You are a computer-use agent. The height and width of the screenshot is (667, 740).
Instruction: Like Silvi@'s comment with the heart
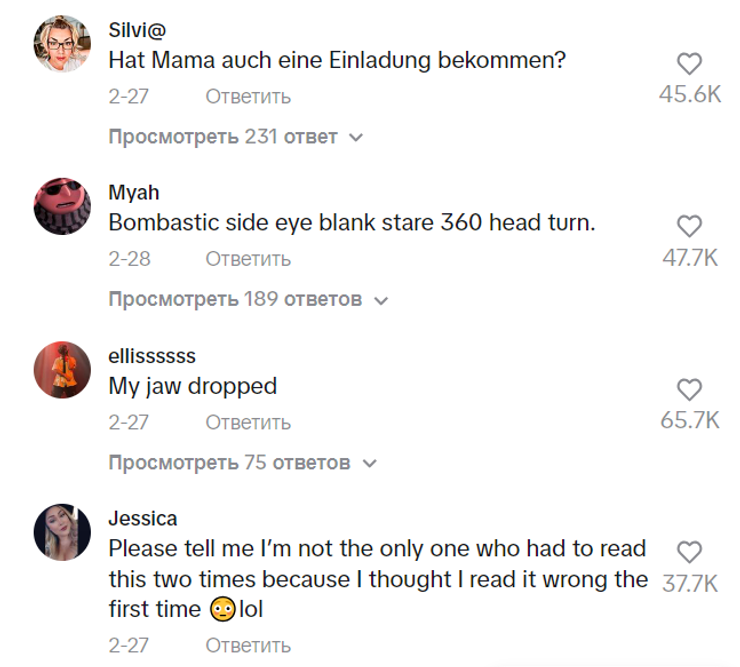tap(689, 64)
